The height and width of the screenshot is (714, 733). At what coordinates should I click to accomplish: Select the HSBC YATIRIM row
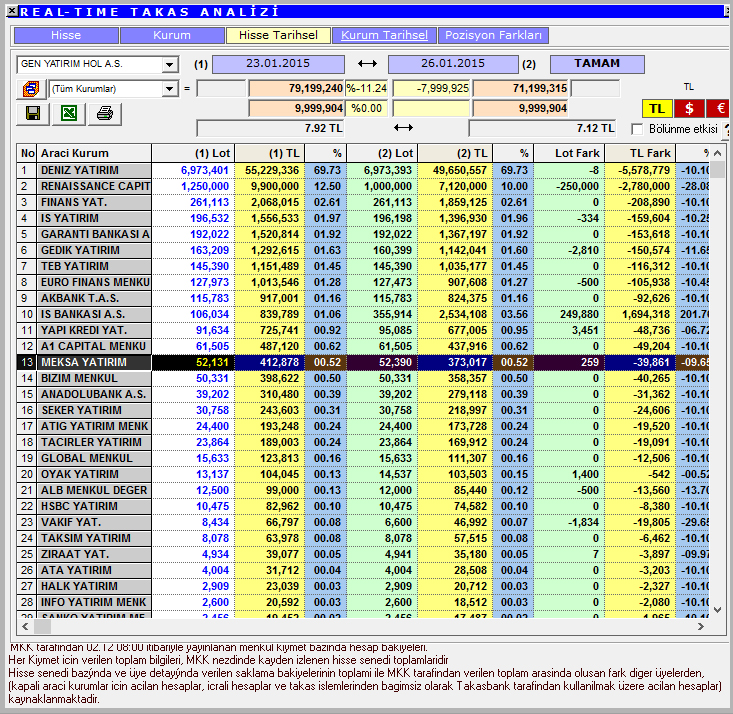click(363, 506)
